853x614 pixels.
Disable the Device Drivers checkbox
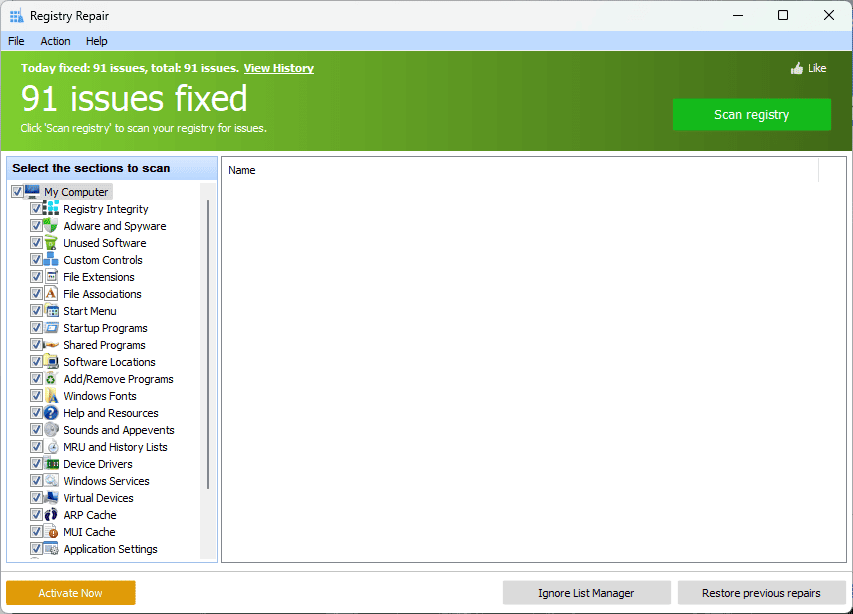click(x=36, y=463)
